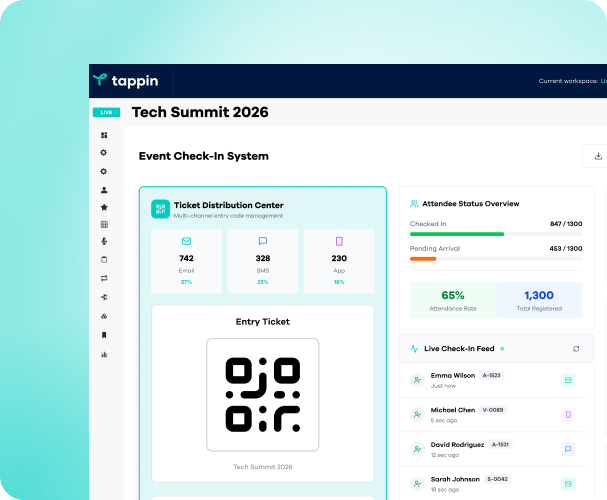Open the dashboard grid icon in sidebar
This screenshot has height=500, width=607.
click(104, 135)
